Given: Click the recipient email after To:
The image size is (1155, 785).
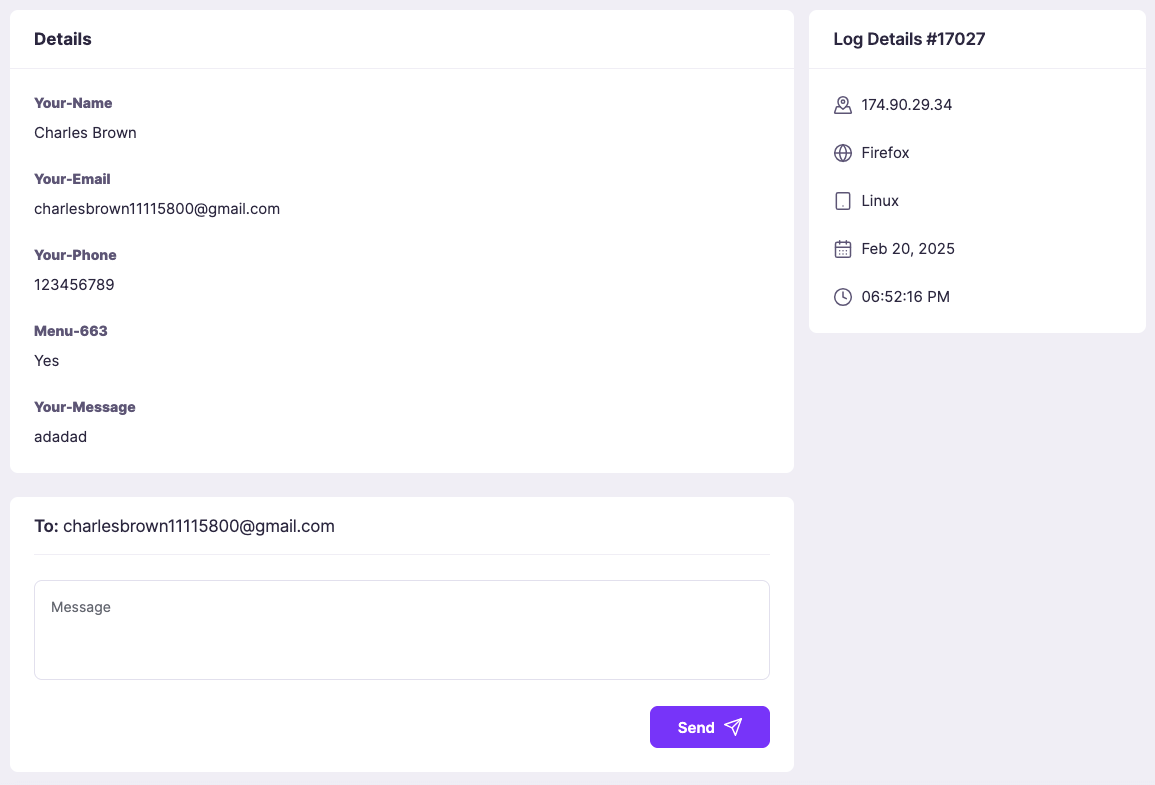Looking at the screenshot, I should tap(198, 526).
